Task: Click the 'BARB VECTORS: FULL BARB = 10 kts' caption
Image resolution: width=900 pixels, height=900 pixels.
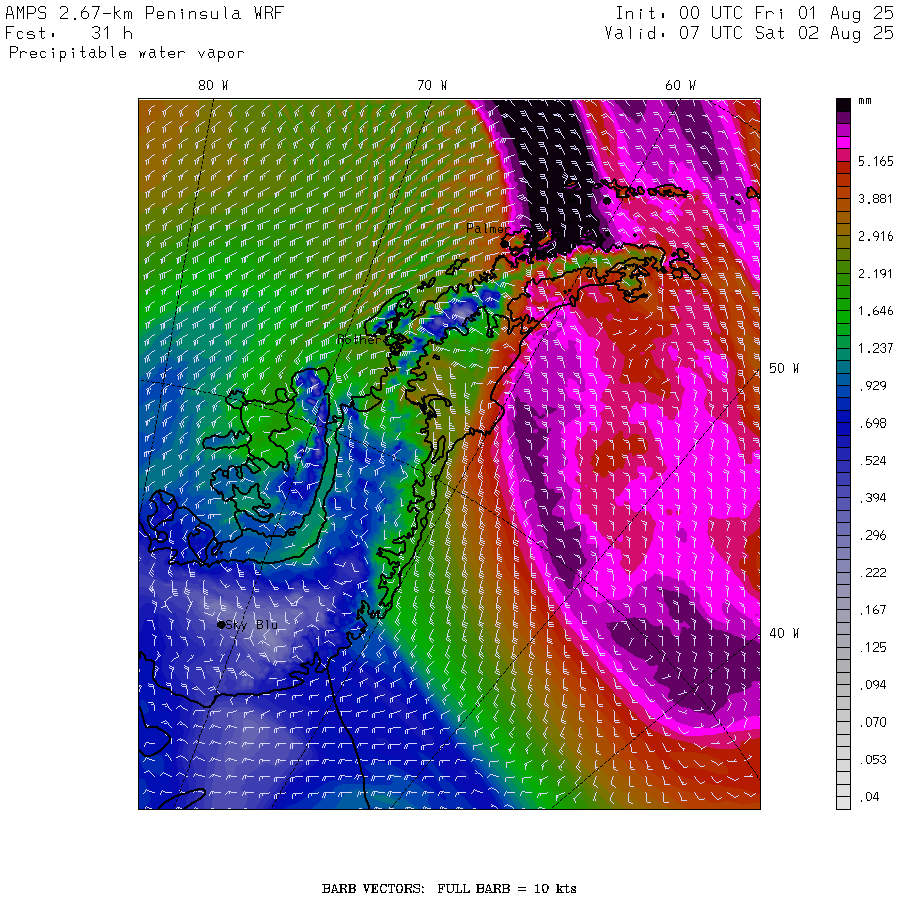Action: [449, 889]
